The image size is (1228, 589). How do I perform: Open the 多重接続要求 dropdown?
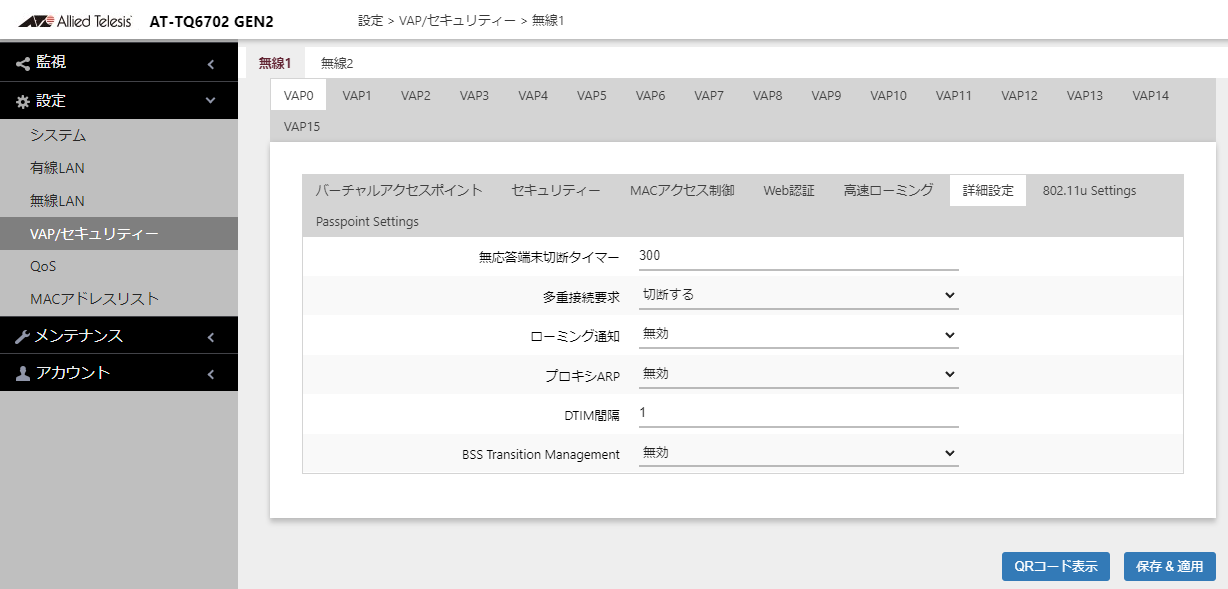click(x=798, y=295)
